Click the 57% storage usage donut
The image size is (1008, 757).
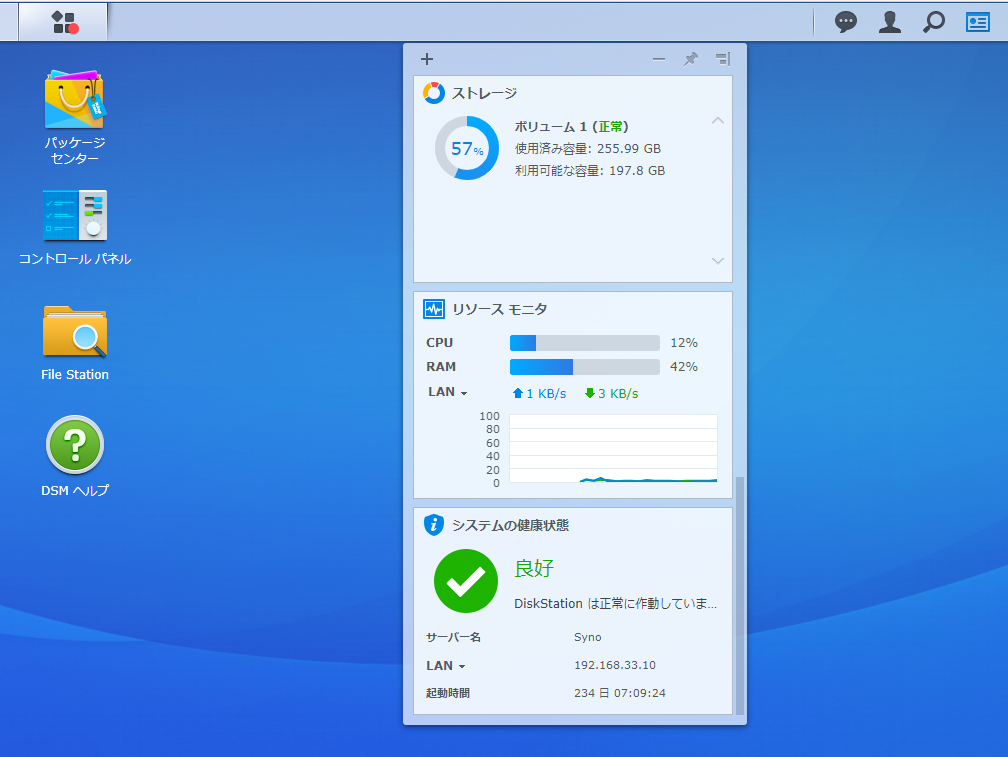point(467,148)
